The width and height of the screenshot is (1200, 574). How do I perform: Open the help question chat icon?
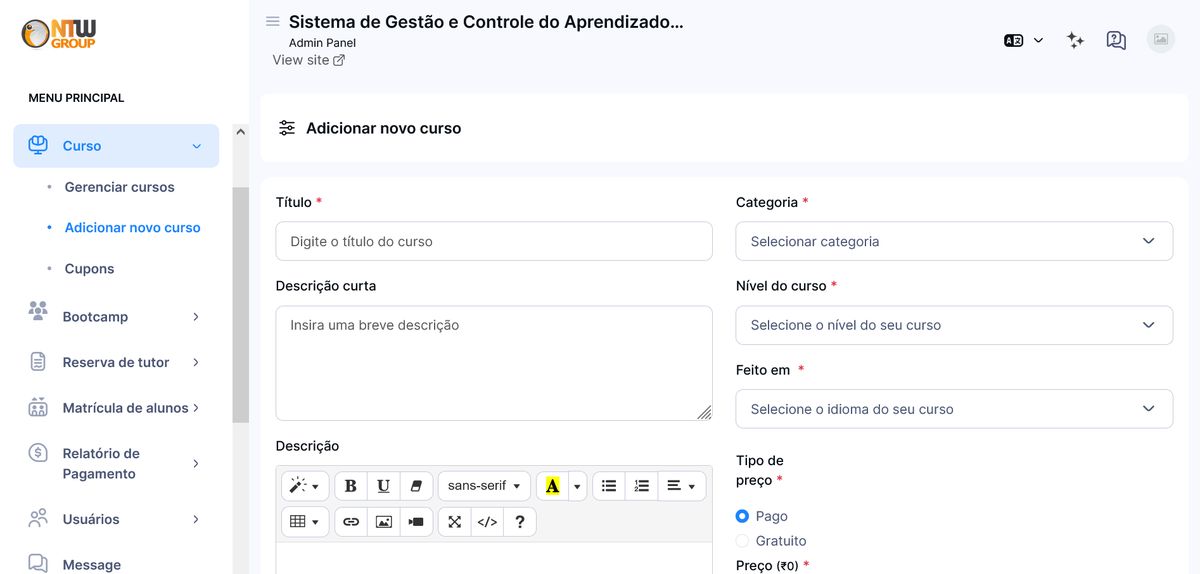pyautogui.click(x=1116, y=40)
